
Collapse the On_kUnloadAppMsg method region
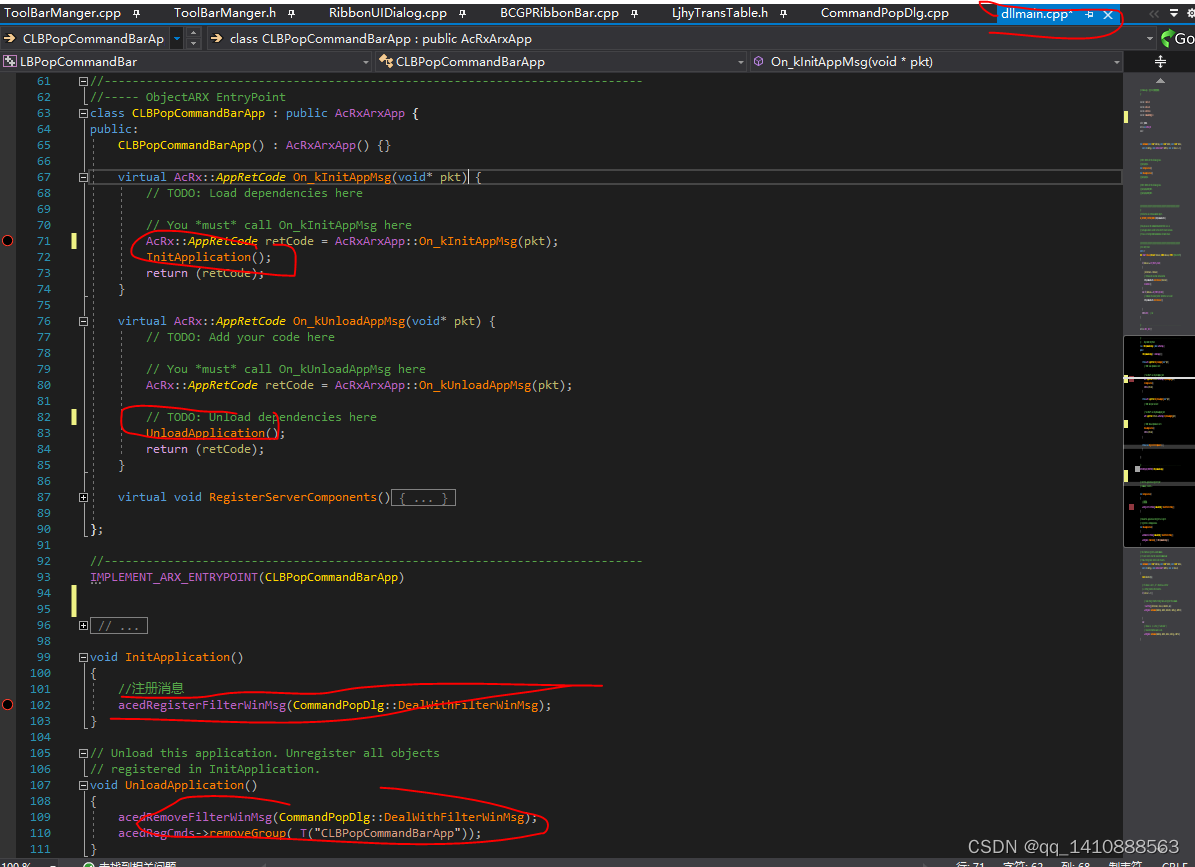pos(83,321)
